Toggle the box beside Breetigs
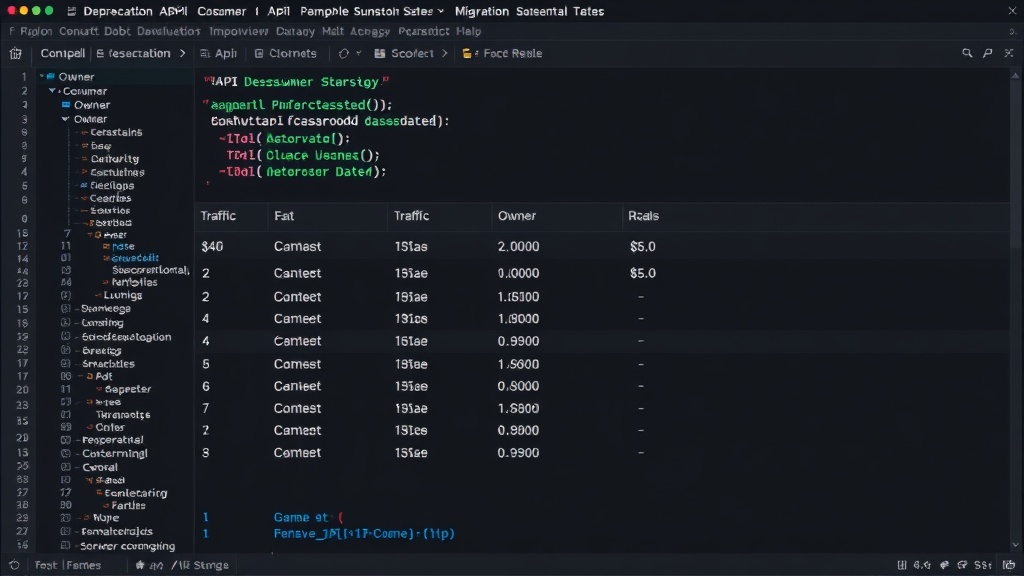This screenshot has width=1024, height=576. point(65,351)
